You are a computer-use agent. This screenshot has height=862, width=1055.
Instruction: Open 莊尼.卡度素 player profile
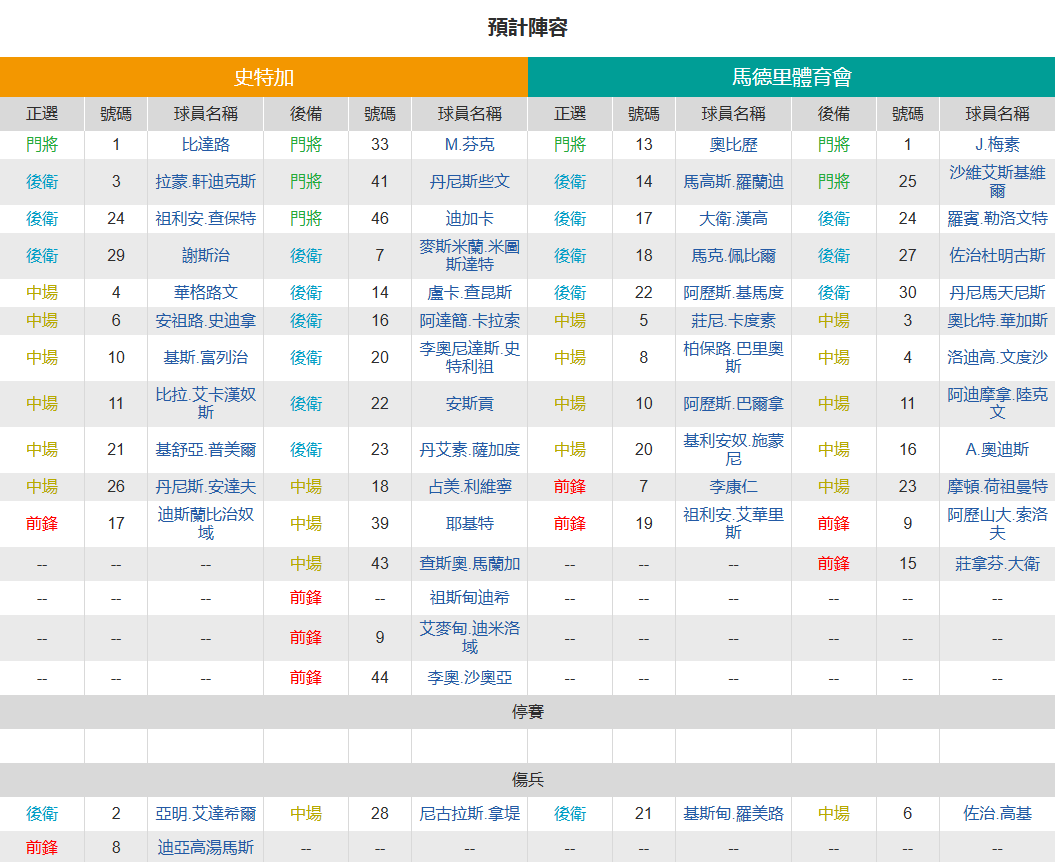[733, 321]
